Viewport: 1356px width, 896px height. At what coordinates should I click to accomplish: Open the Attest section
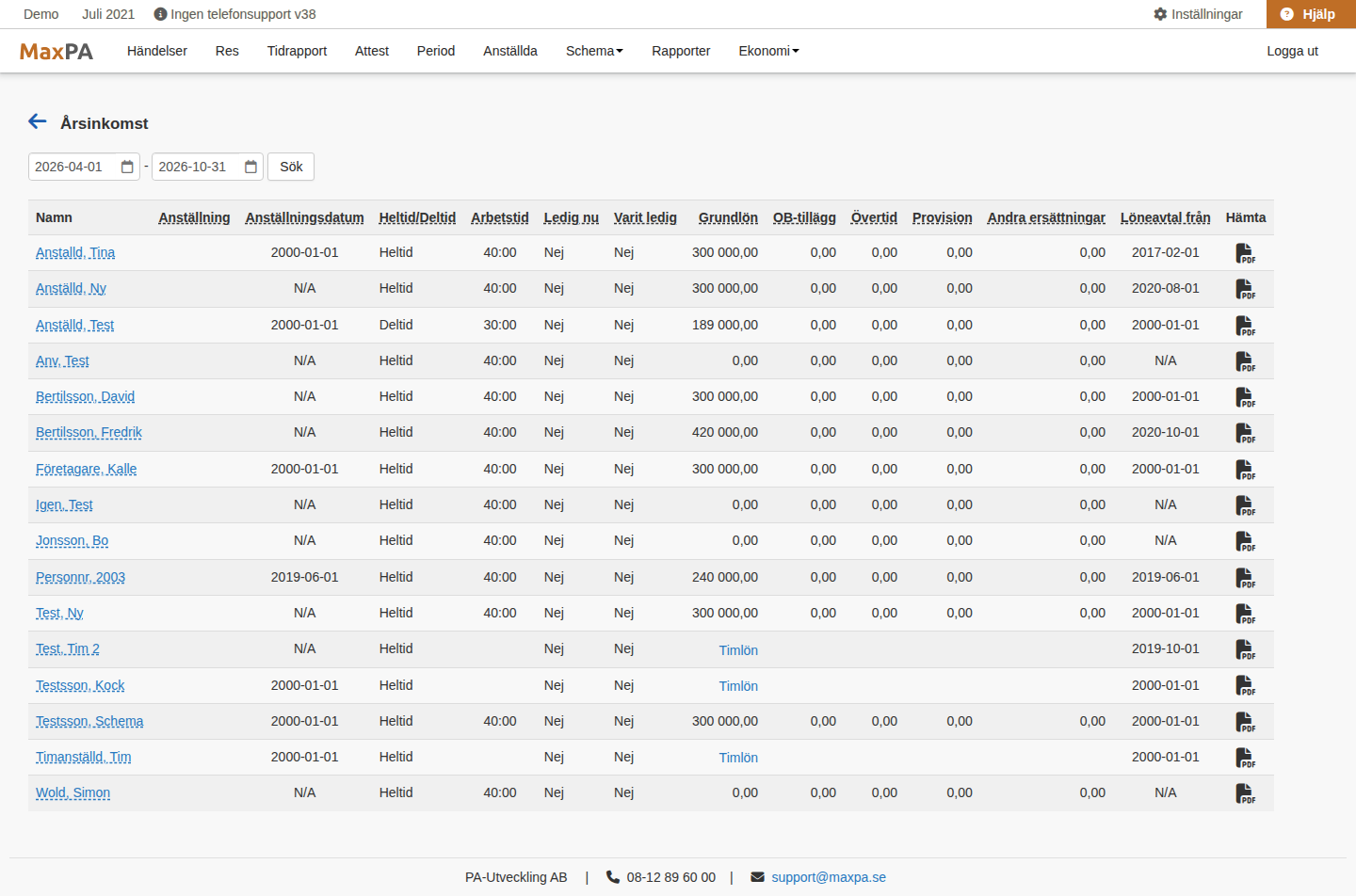(372, 51)
